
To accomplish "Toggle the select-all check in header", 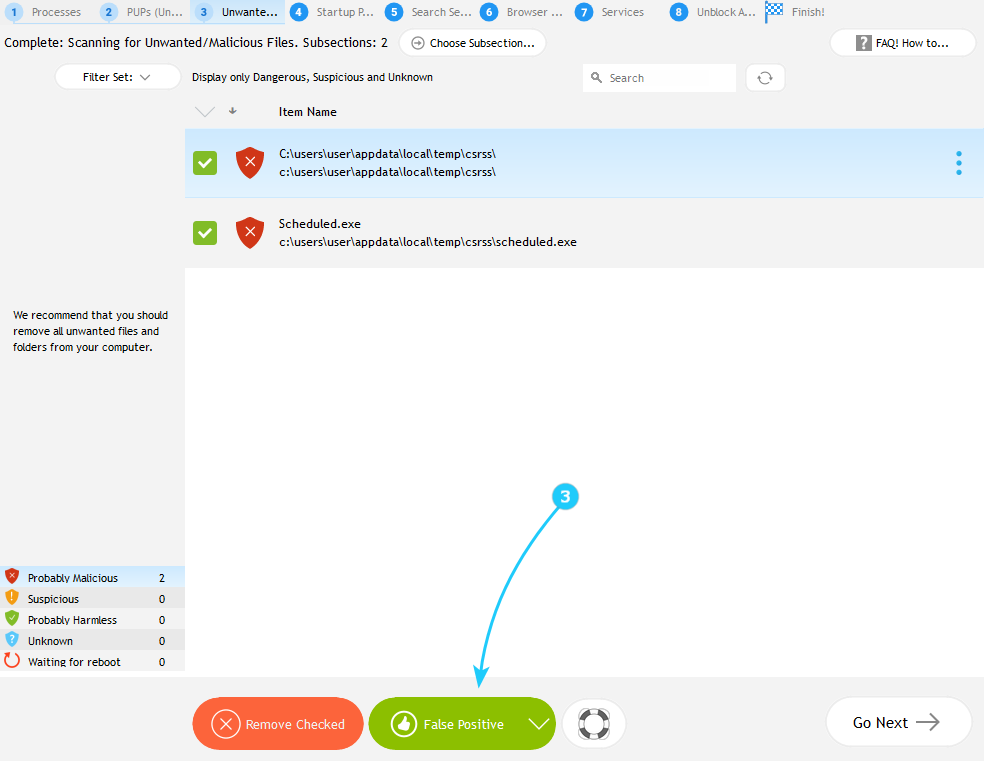I will 205,112.
